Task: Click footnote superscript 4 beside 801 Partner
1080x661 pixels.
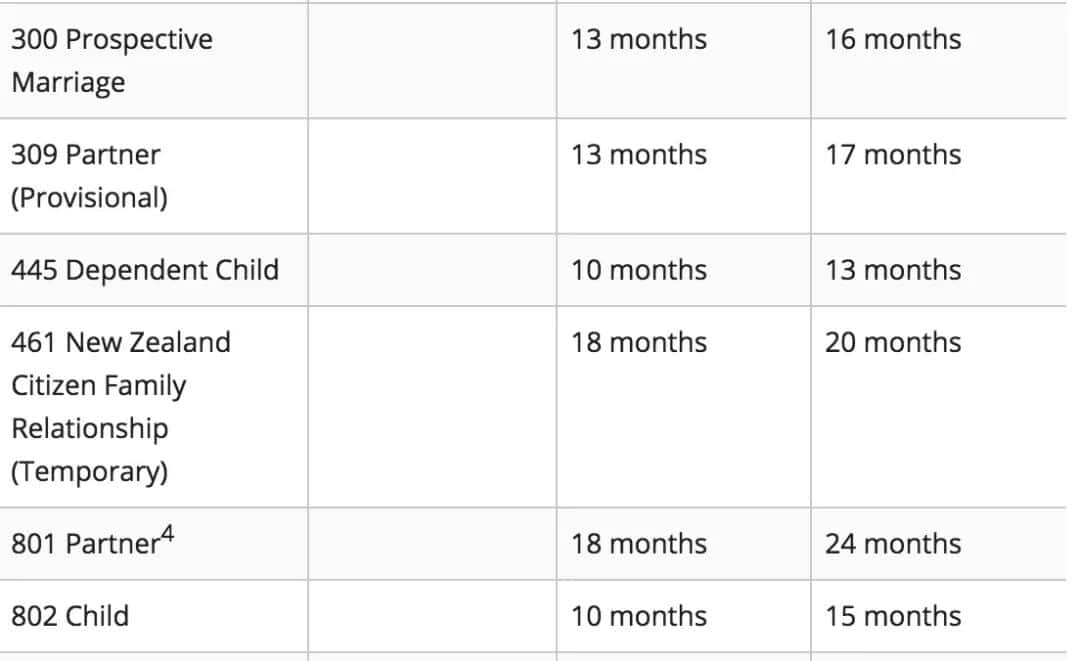Action: [167, 534]
